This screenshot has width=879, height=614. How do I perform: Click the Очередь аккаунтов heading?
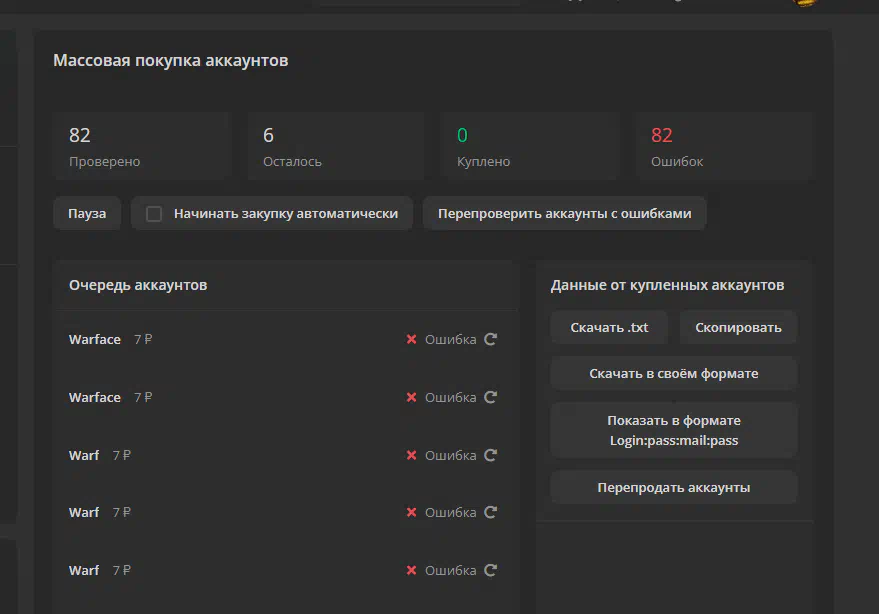pos(138,285)
